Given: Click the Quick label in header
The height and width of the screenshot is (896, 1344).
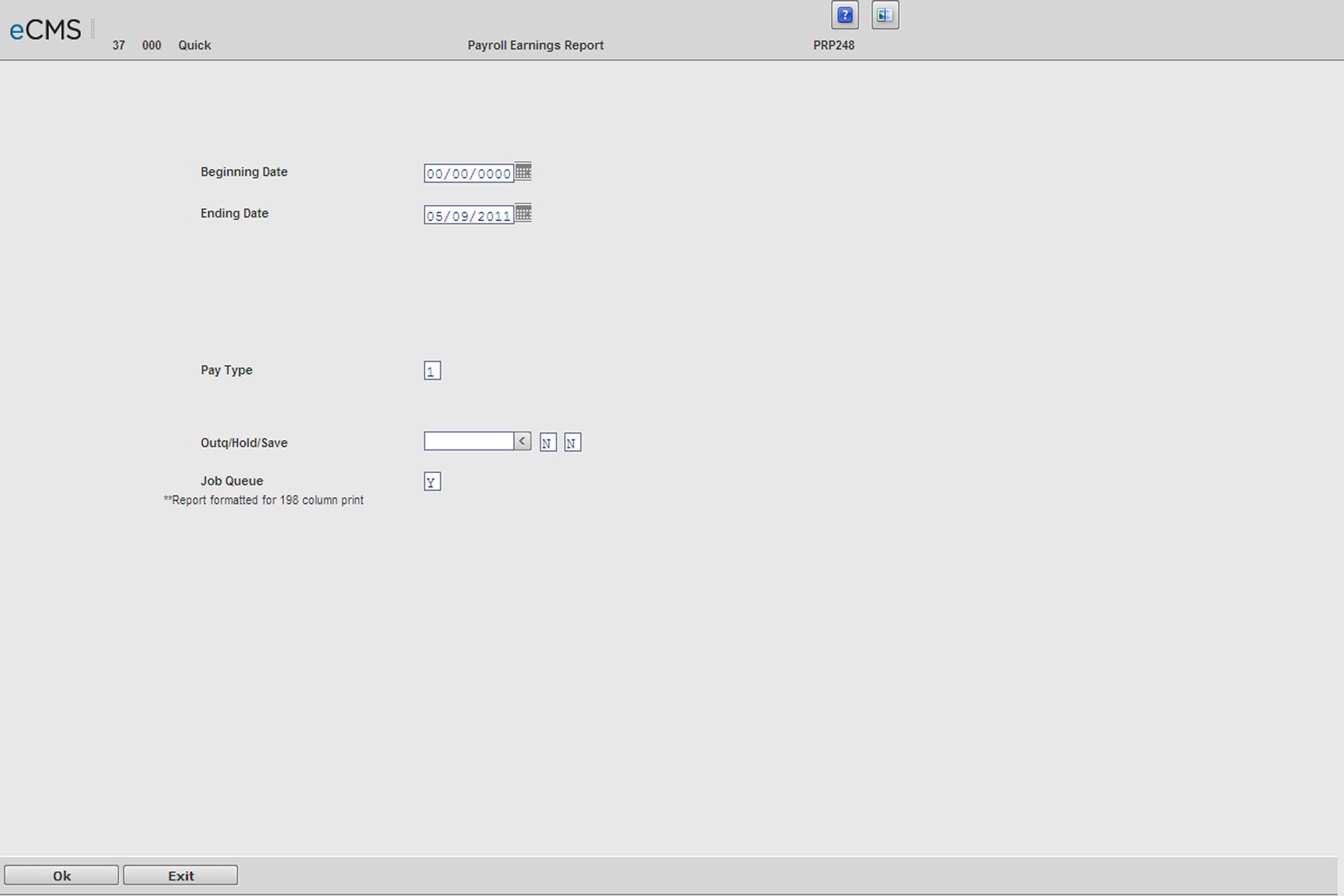Looking at the screenshot, I should [x=194, y=45].
